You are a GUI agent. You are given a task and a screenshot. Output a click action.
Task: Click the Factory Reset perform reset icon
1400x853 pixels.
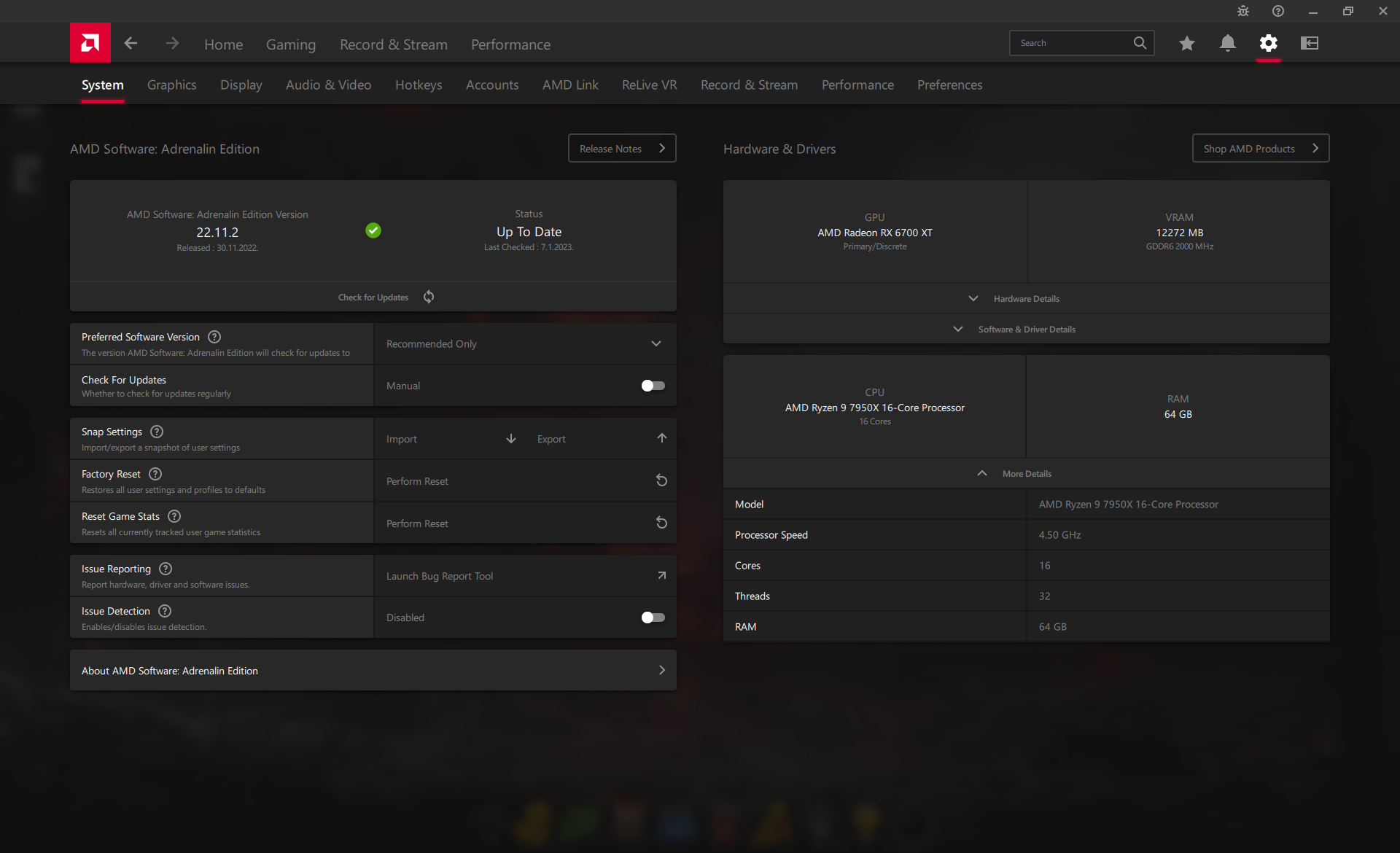(x=661, y=480)
